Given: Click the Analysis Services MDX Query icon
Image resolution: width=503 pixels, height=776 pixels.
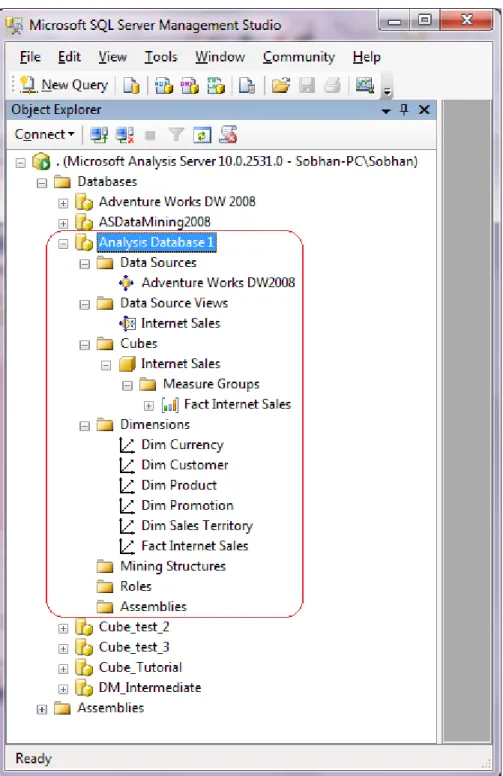Looking at the screenshot, I should pyautogui.click(x=164, y=85).
